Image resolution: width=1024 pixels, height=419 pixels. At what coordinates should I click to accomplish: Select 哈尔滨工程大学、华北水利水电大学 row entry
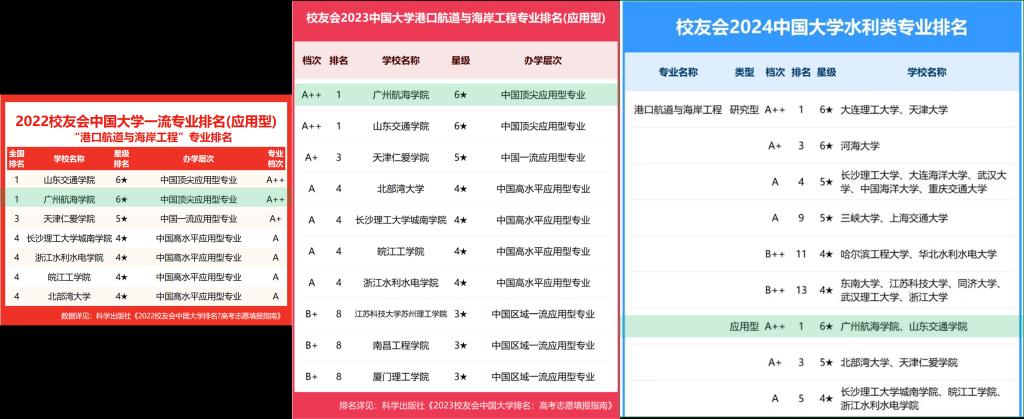(919, 254)
